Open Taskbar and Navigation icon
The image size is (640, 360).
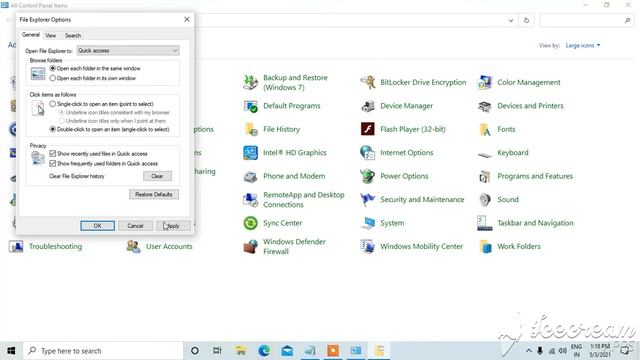(484, 223)
